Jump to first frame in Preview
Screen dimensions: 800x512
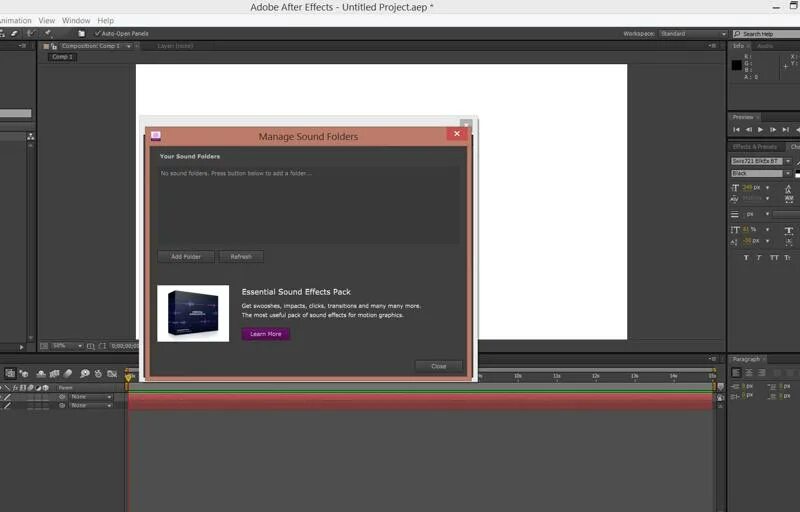tap(736, 130)
